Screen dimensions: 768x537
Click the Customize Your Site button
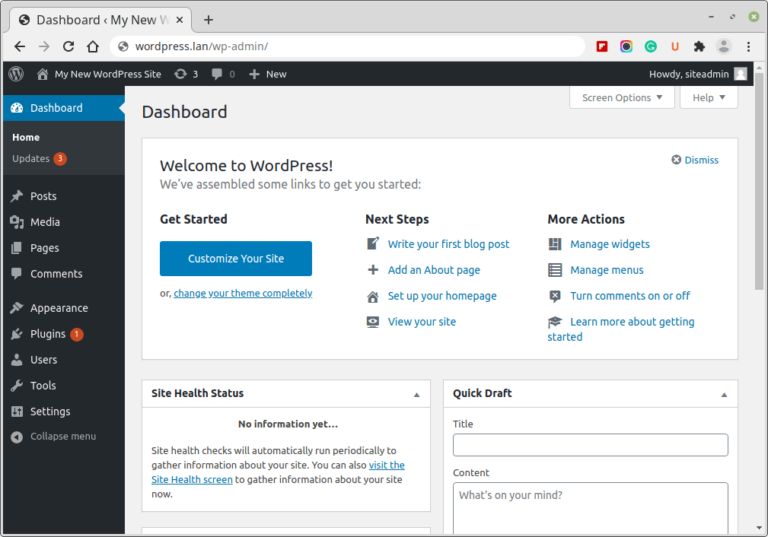[236, 258]
